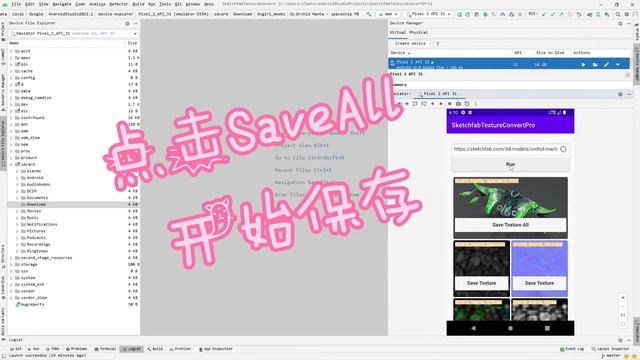Open Logcat panel settings gear

point(620,340)
